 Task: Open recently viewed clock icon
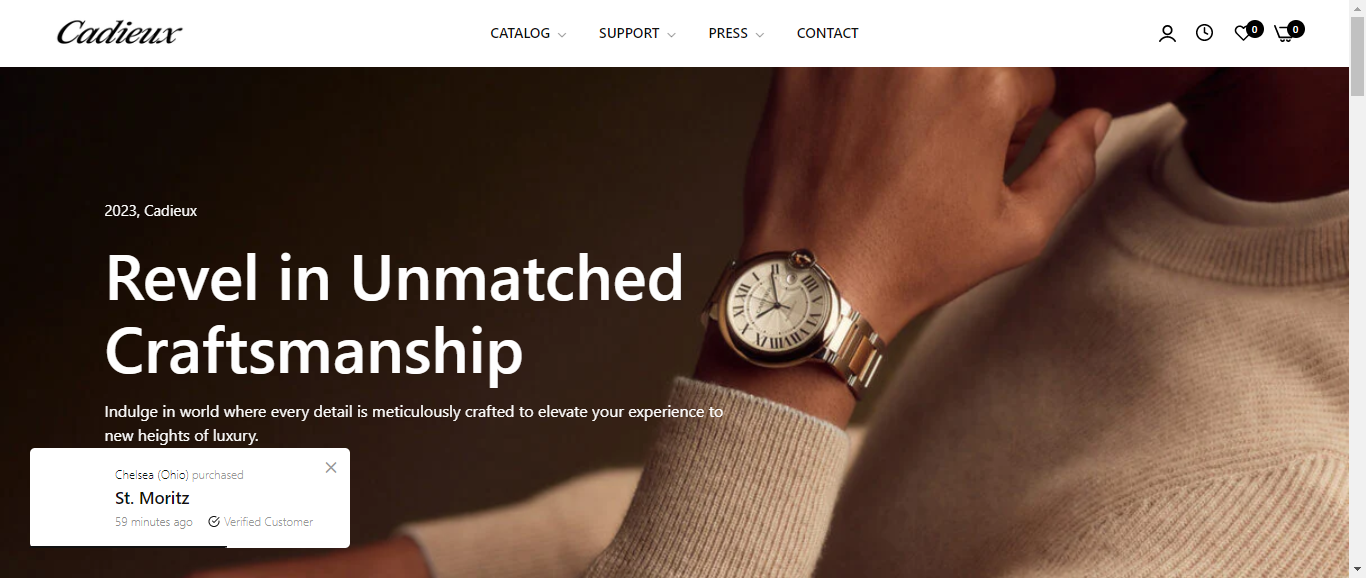pyautogui.click(x=1205, y=33)
